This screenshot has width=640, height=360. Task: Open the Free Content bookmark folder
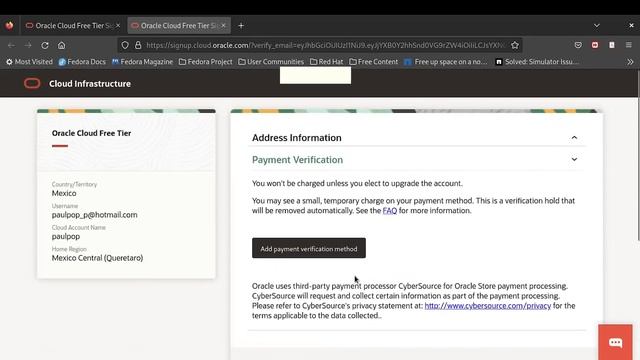(373, 62)
